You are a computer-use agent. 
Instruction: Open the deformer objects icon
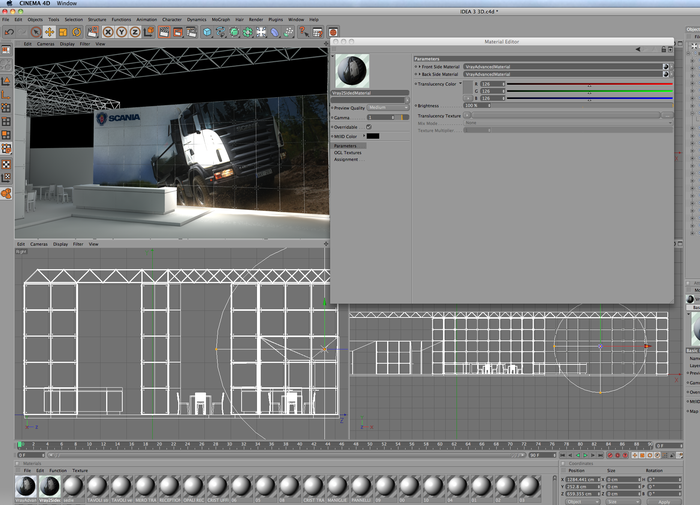[275, 32]
